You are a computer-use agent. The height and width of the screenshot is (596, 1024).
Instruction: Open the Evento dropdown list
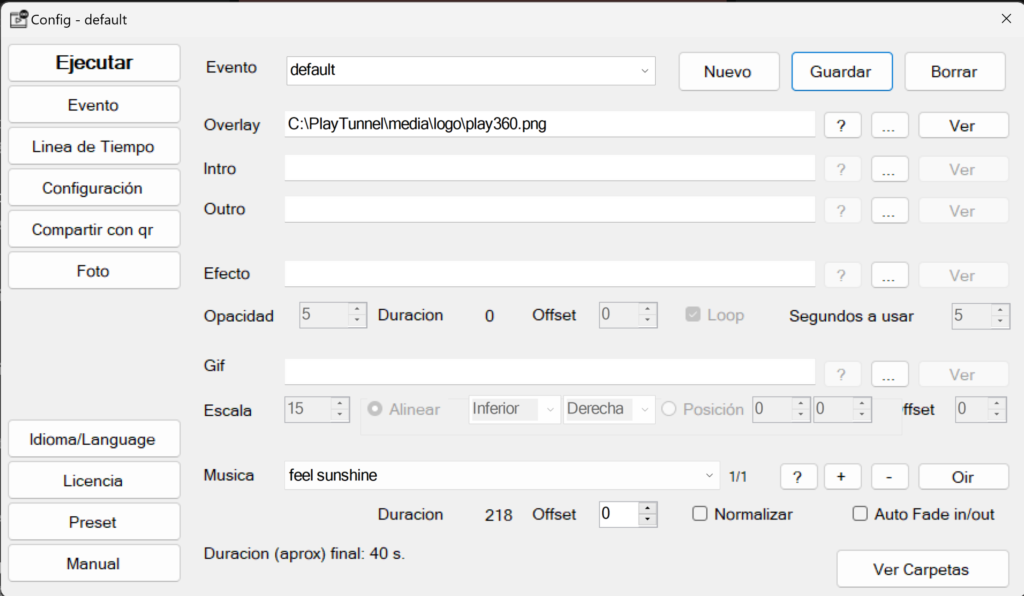click(x=644, y=71)
